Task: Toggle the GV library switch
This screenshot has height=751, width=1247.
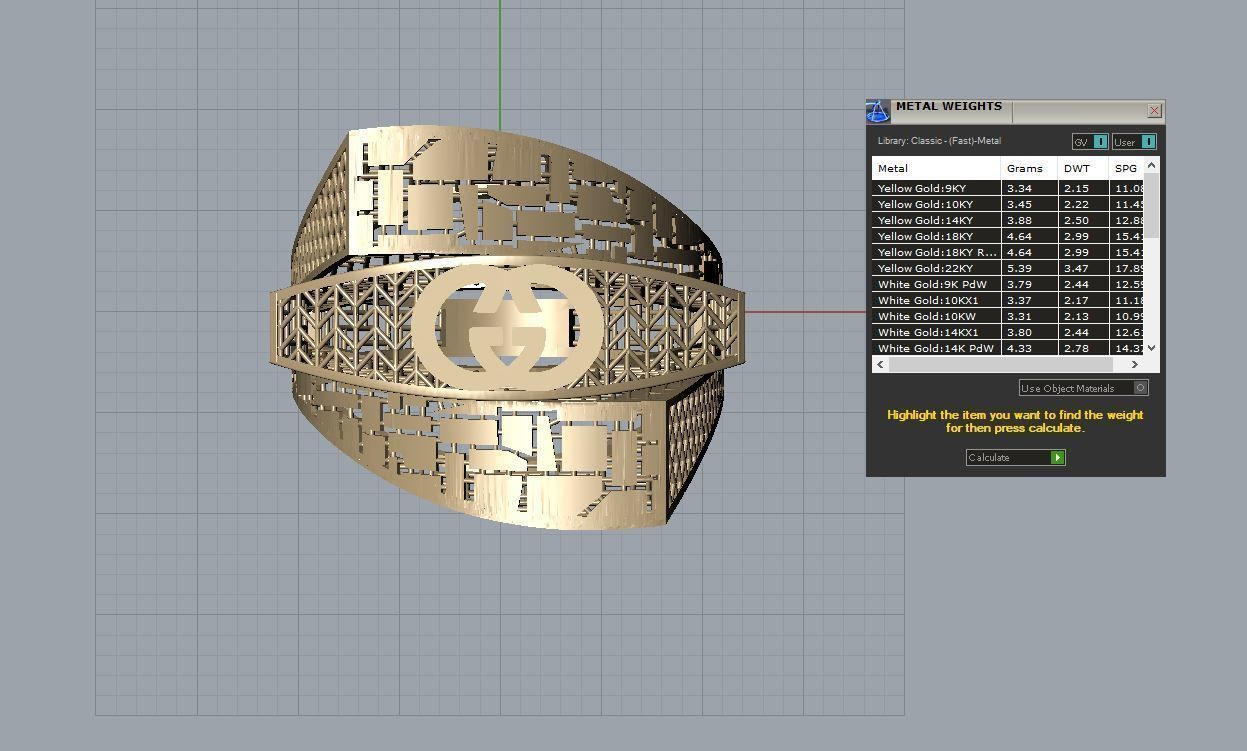Action: coord(1090,142)
